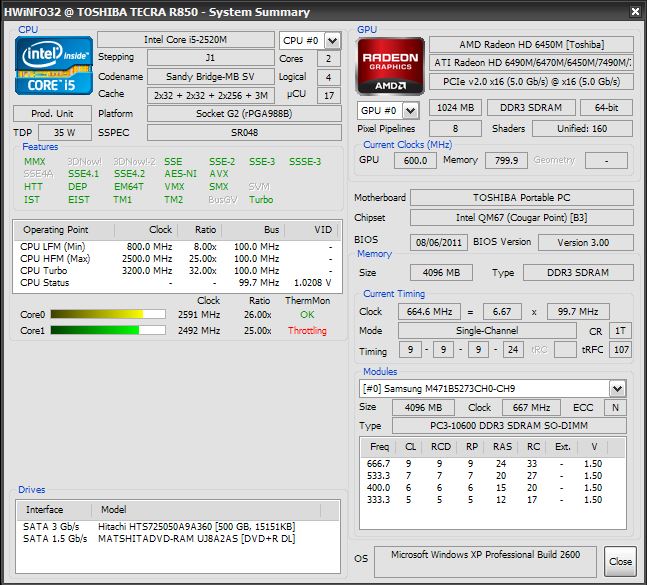Click the HTT feature label
The height and width of the screenshot is (585, 647).
click(x=33, y=186)
